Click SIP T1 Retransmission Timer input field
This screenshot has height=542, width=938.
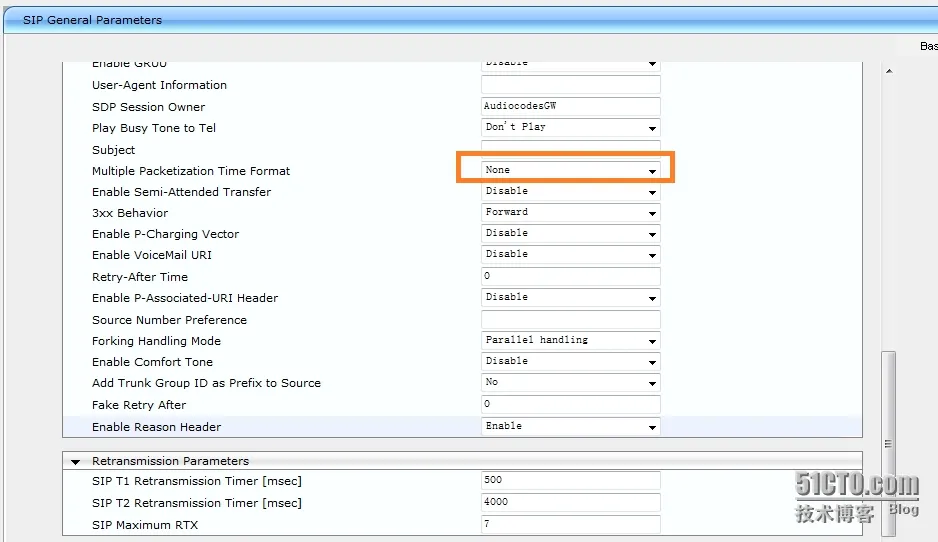pyautogui.click(x=570, y=480)
